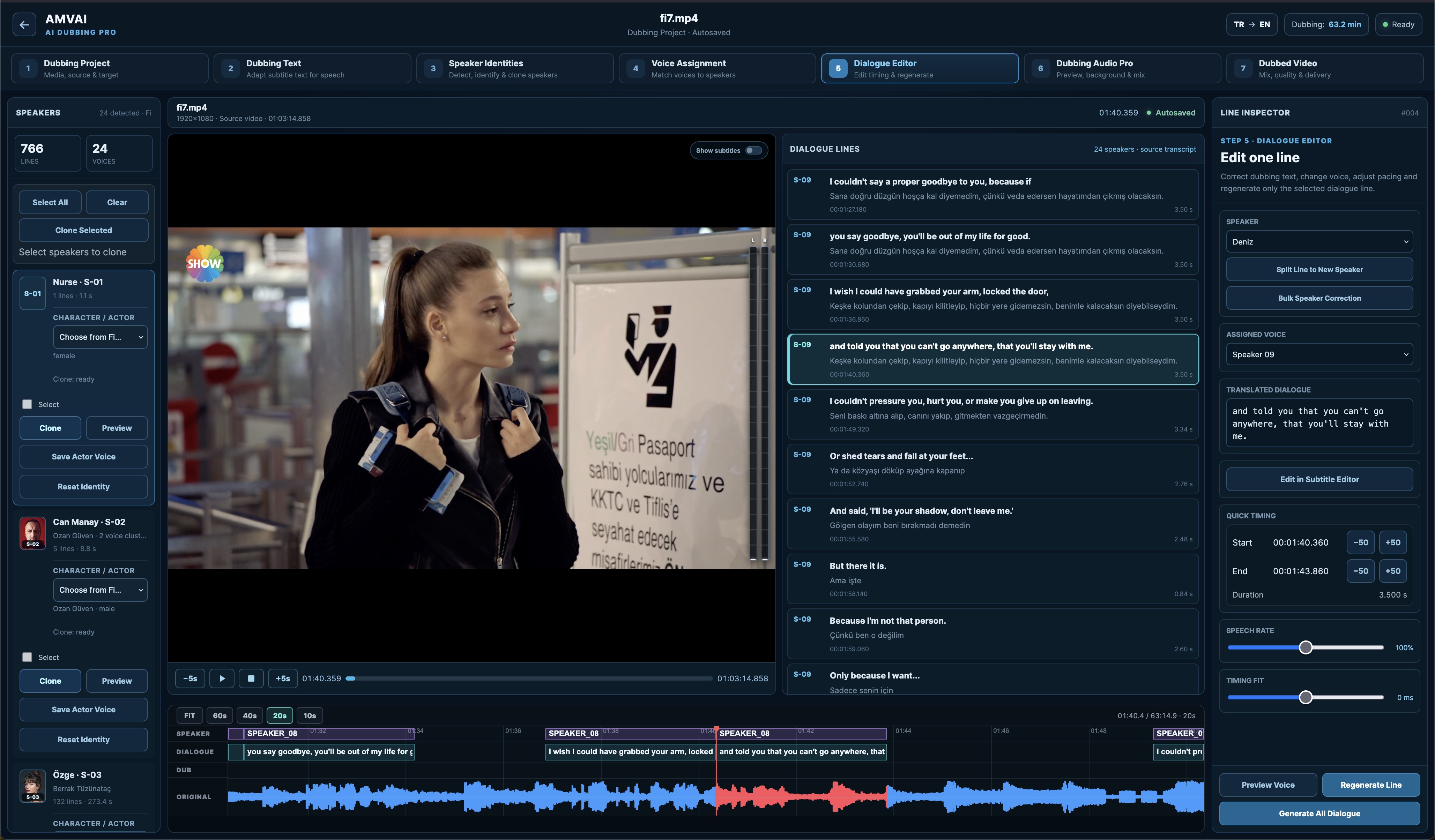Image resolution: width=1435 pixels, height=840 pixels.
Task: Set timeline zoom to 10s
Action: [309, 716]
